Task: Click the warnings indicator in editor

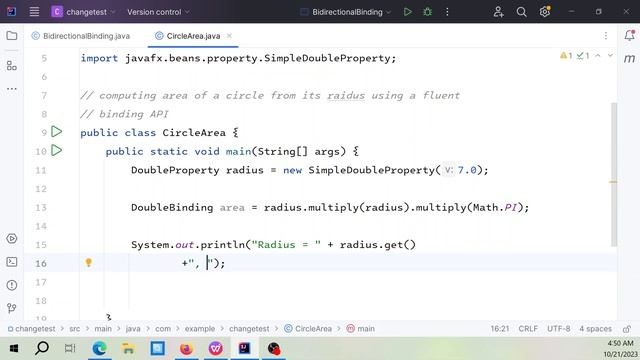Action: tap(566, 56)
